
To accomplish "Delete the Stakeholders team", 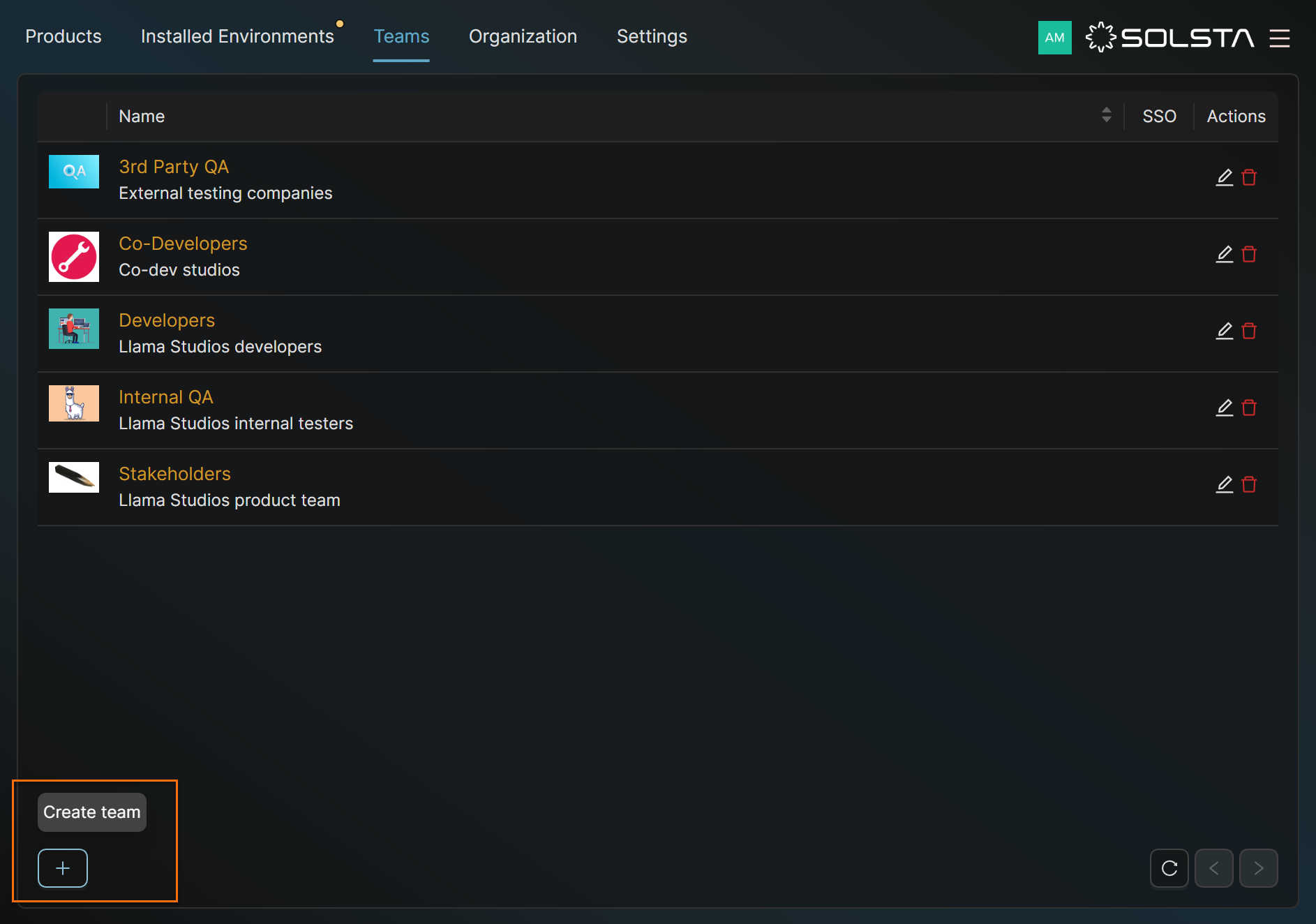I will pyautogui.click(x=1249, y=484).
